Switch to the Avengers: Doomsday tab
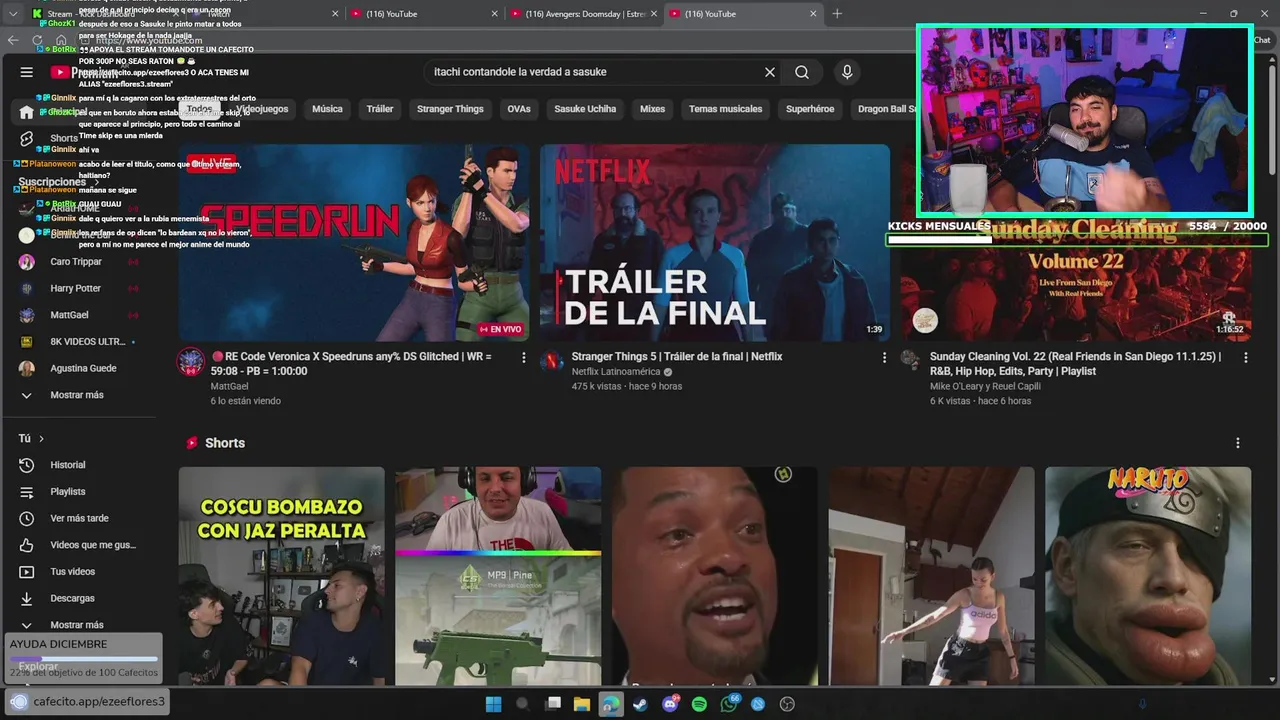 coord(585,14)
